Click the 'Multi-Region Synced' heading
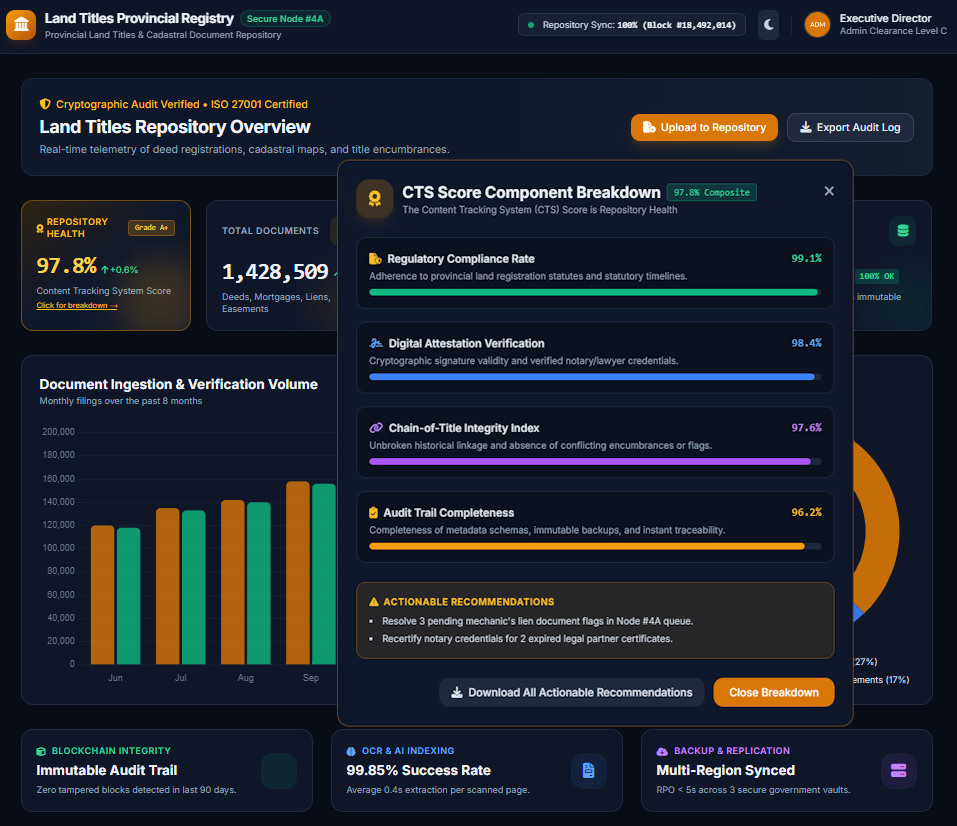The width and height of the screenshot is (957, 826). [726, 770]
